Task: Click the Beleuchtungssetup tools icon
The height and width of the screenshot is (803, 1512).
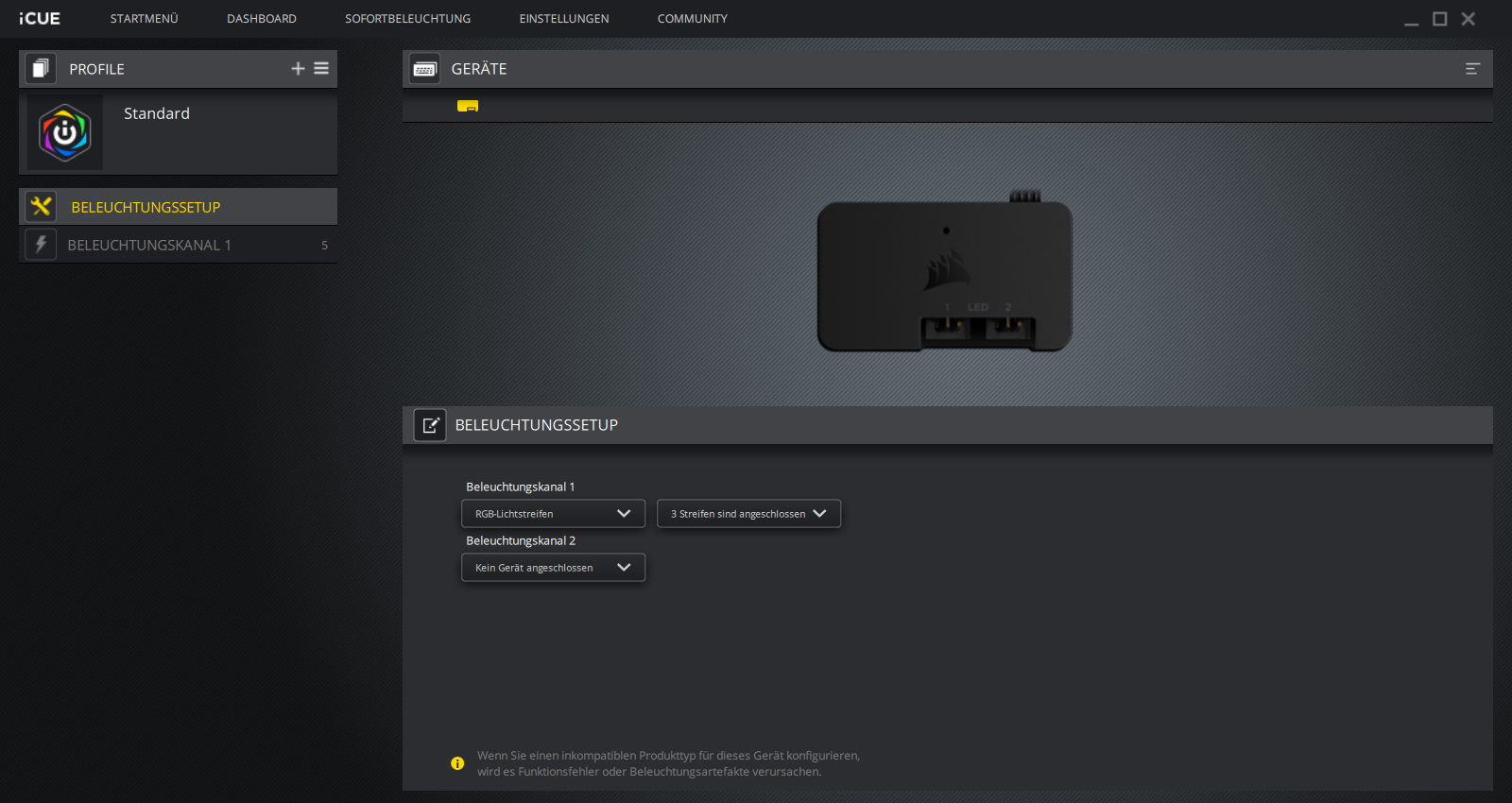Action: click(x=41, y=206)
